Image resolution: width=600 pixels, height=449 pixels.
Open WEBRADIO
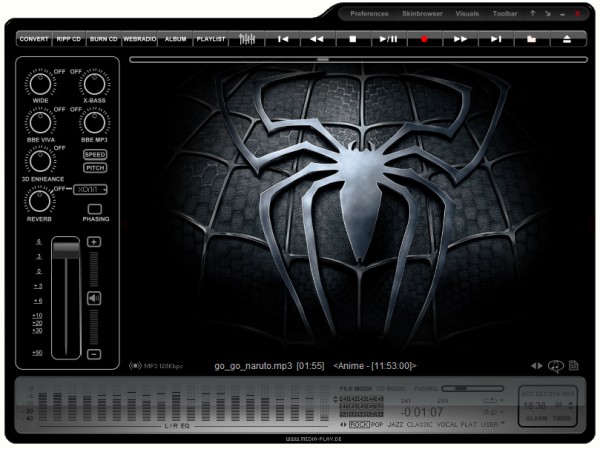140,39
